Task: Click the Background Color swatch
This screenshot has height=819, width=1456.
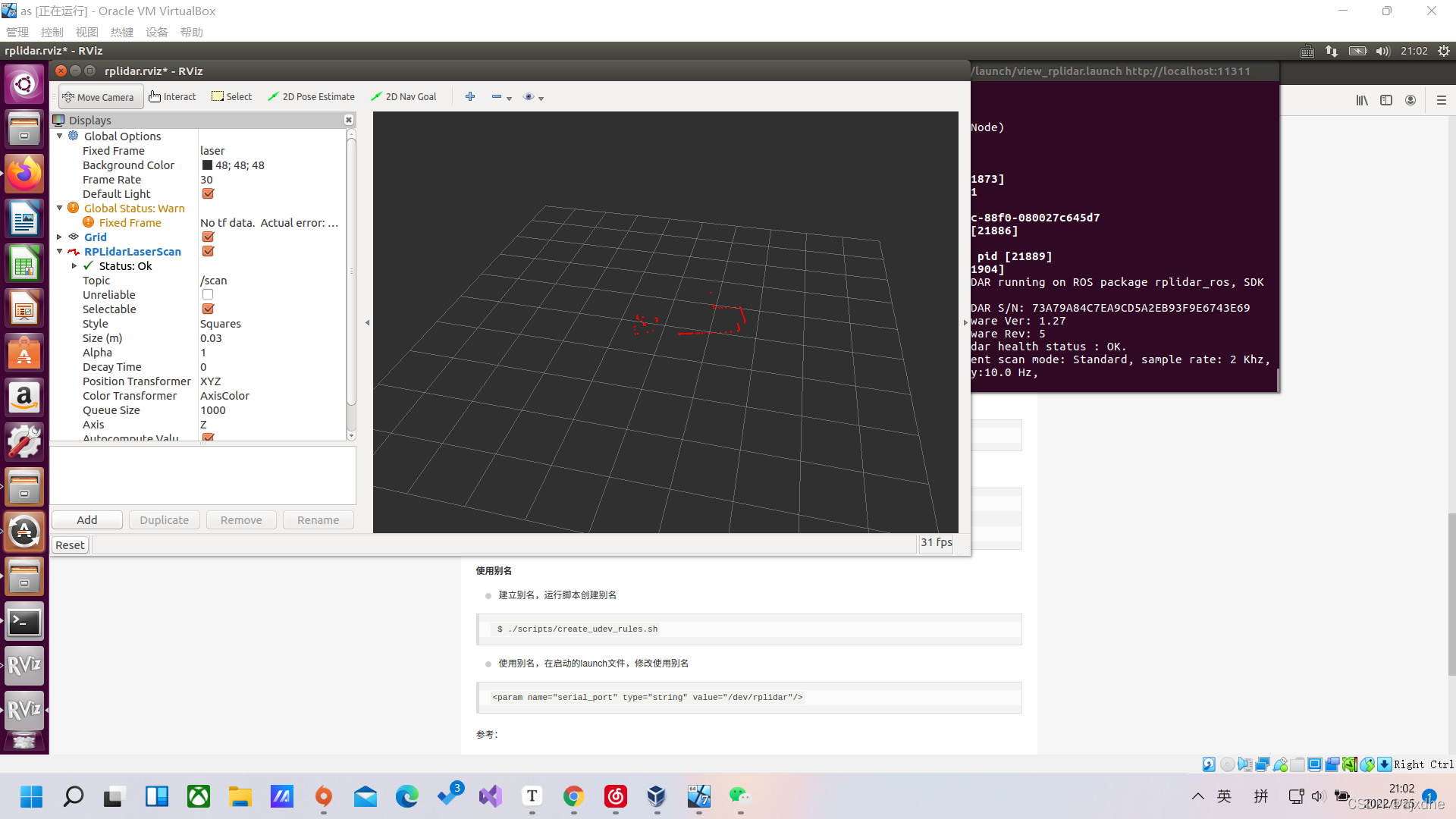Action: coord(207,165)
